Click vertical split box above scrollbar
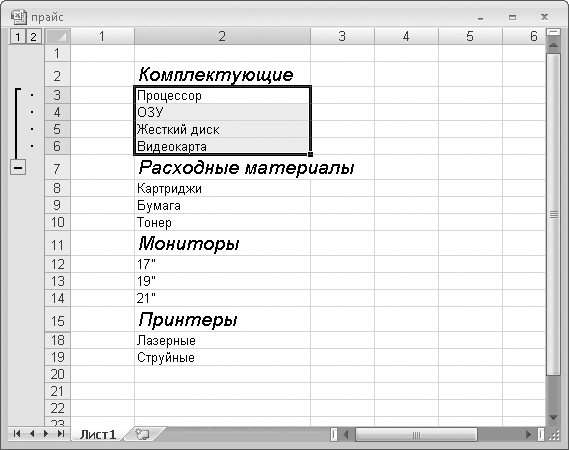569x450 pixels. (x=553, y=32)
